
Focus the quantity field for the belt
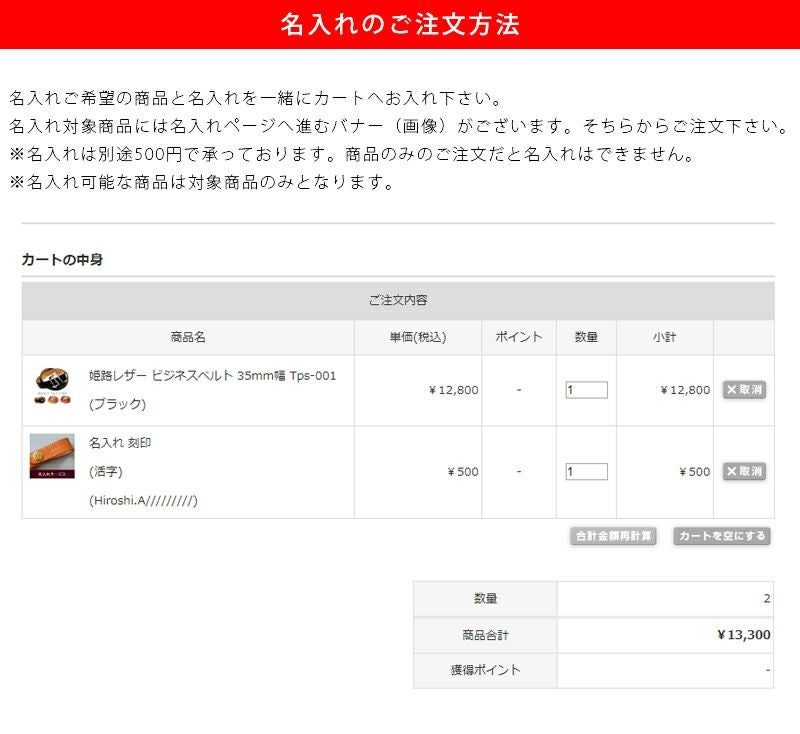coord(586,390)
